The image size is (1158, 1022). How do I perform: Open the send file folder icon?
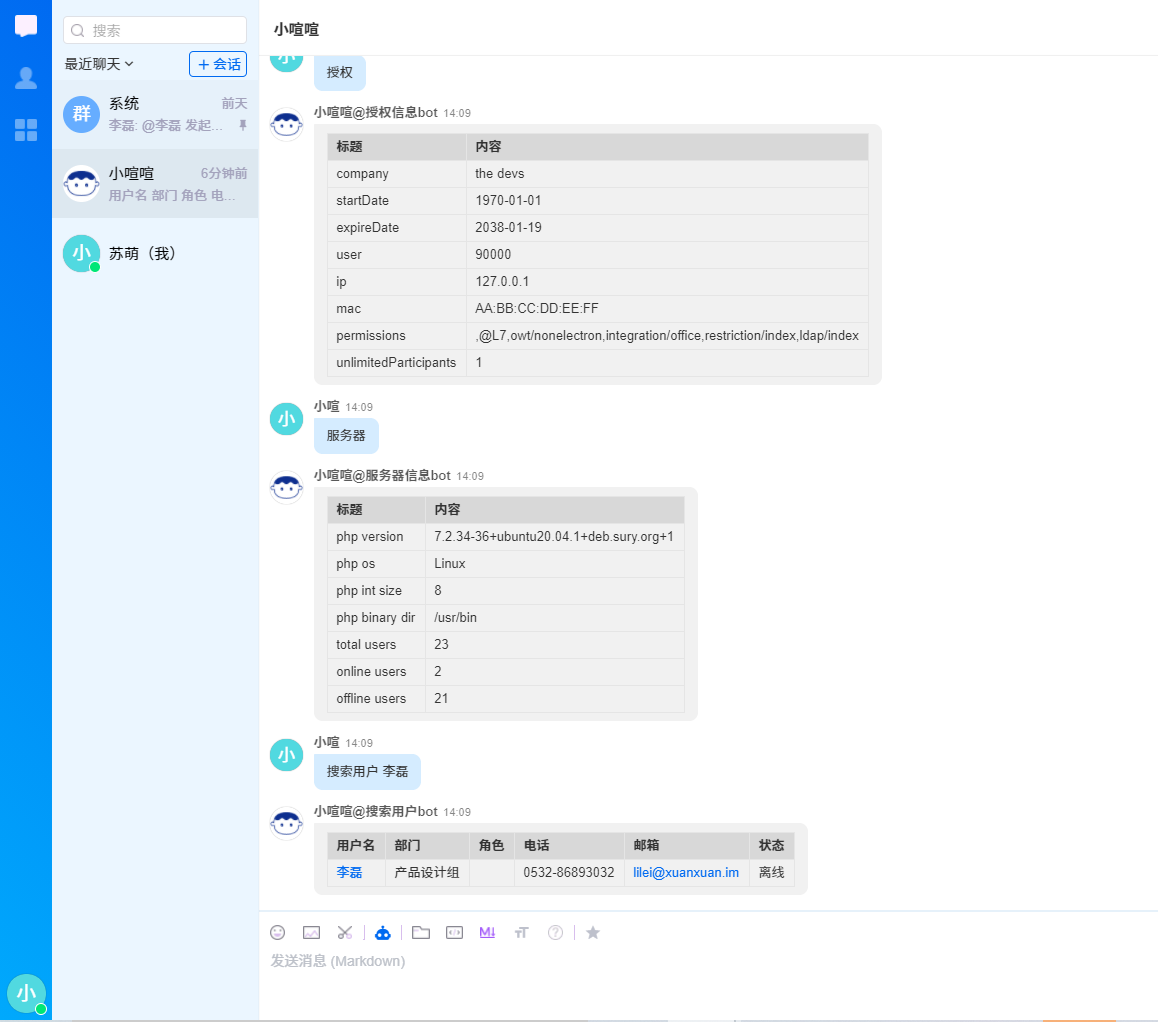click(421, 932)
